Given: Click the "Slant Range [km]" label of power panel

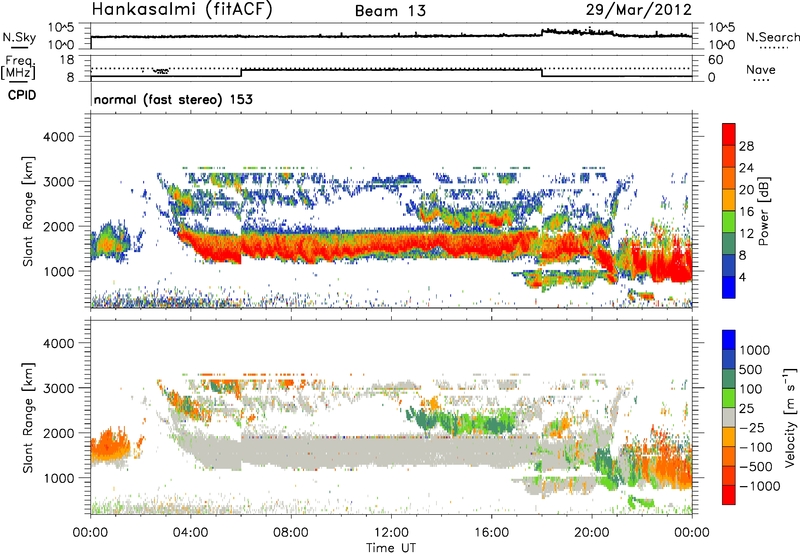Looking at the screenshot, I should tap(28, 211).
